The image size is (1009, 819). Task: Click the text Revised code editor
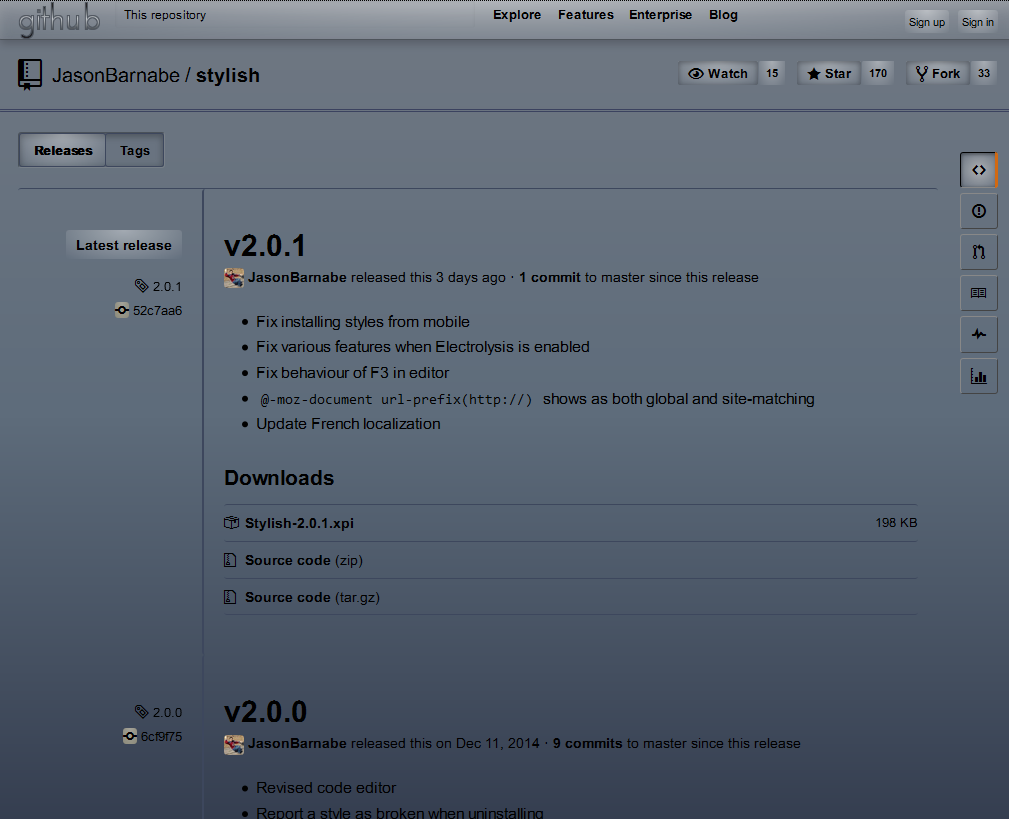pos(326,787)
